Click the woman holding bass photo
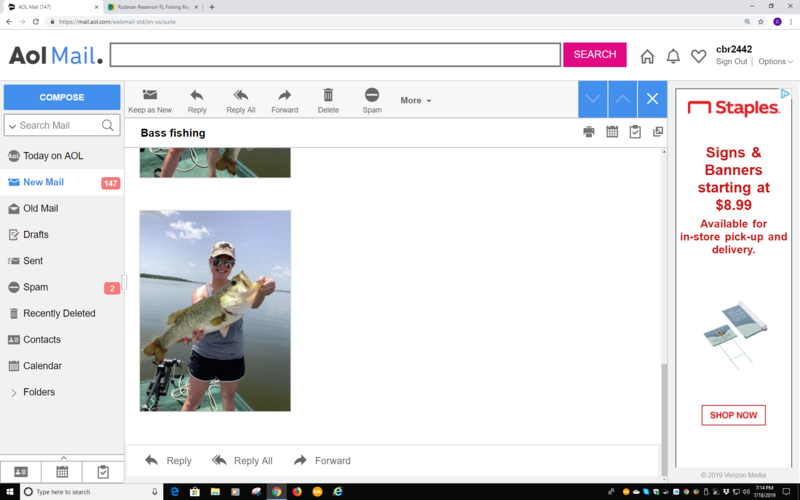Viewport: 800px width, 500px height. pyautogui.click(x=215, y=311)
